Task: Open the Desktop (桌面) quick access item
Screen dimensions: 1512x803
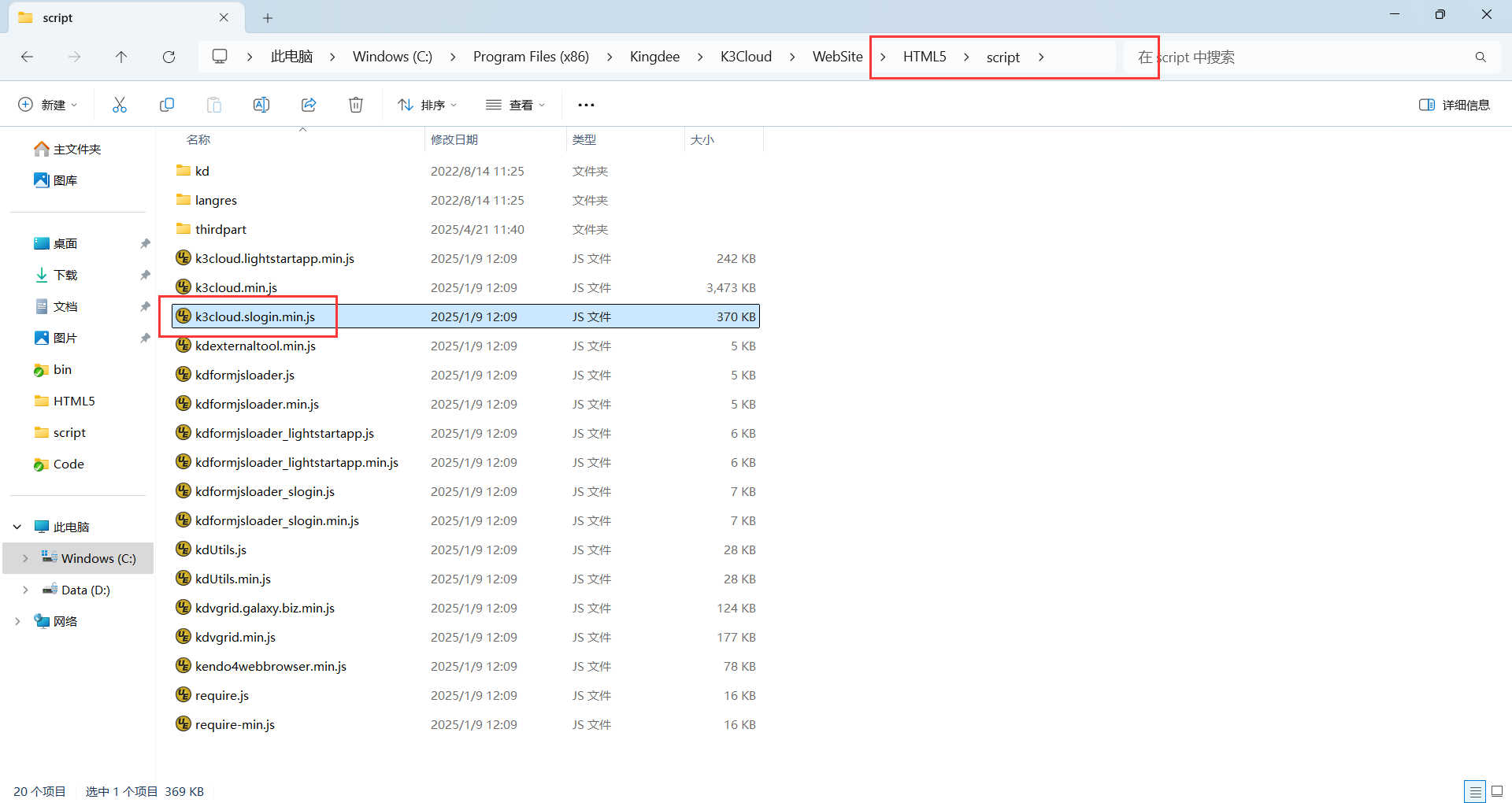Action: (56, 243)
